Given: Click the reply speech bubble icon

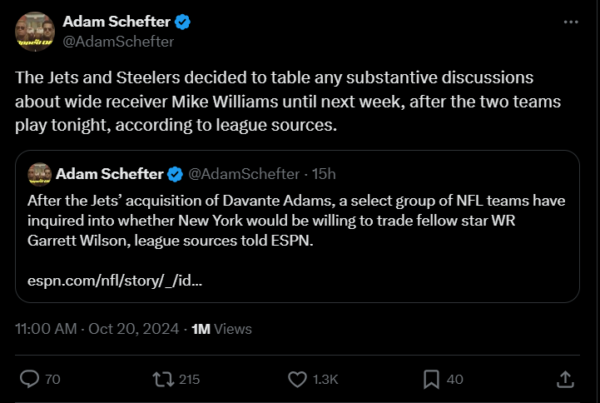Looking at the screenshot, I should pyautogui.click(x=29, y=379).
